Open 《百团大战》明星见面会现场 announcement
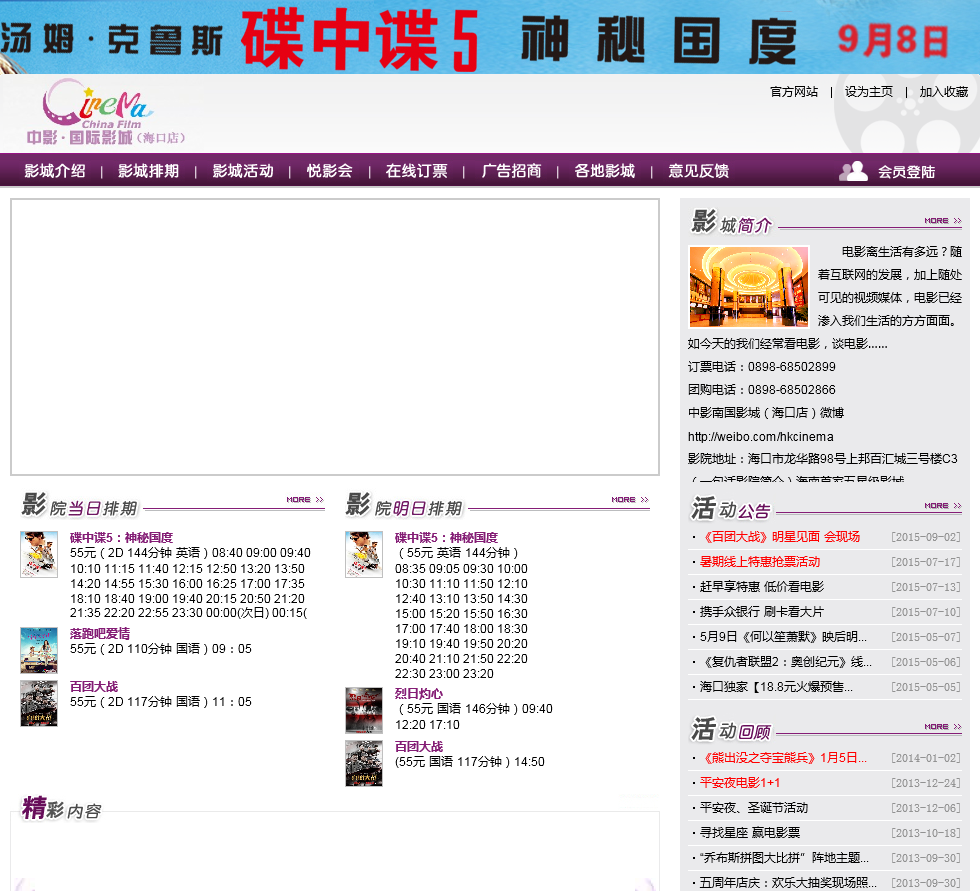The width and height of the screenshot is (980, 891). (780, 537)
